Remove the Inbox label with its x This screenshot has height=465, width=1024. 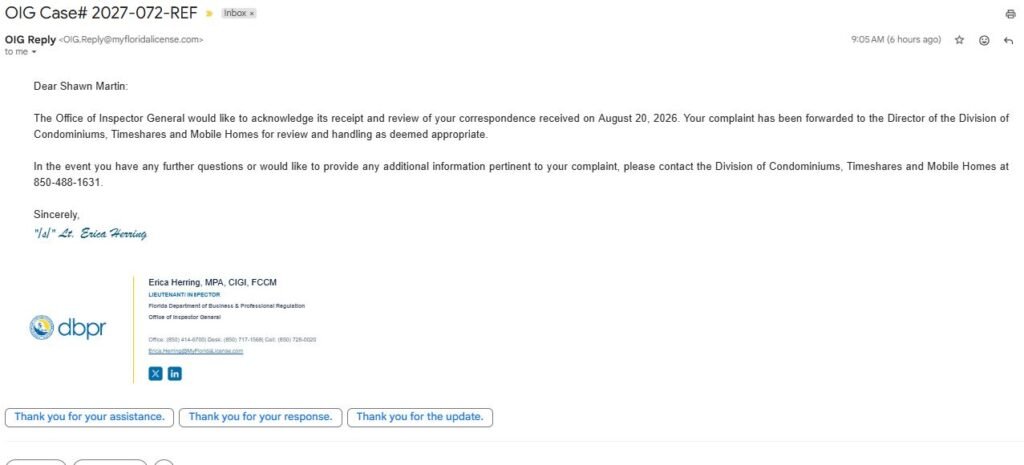[x=252, y=13]
